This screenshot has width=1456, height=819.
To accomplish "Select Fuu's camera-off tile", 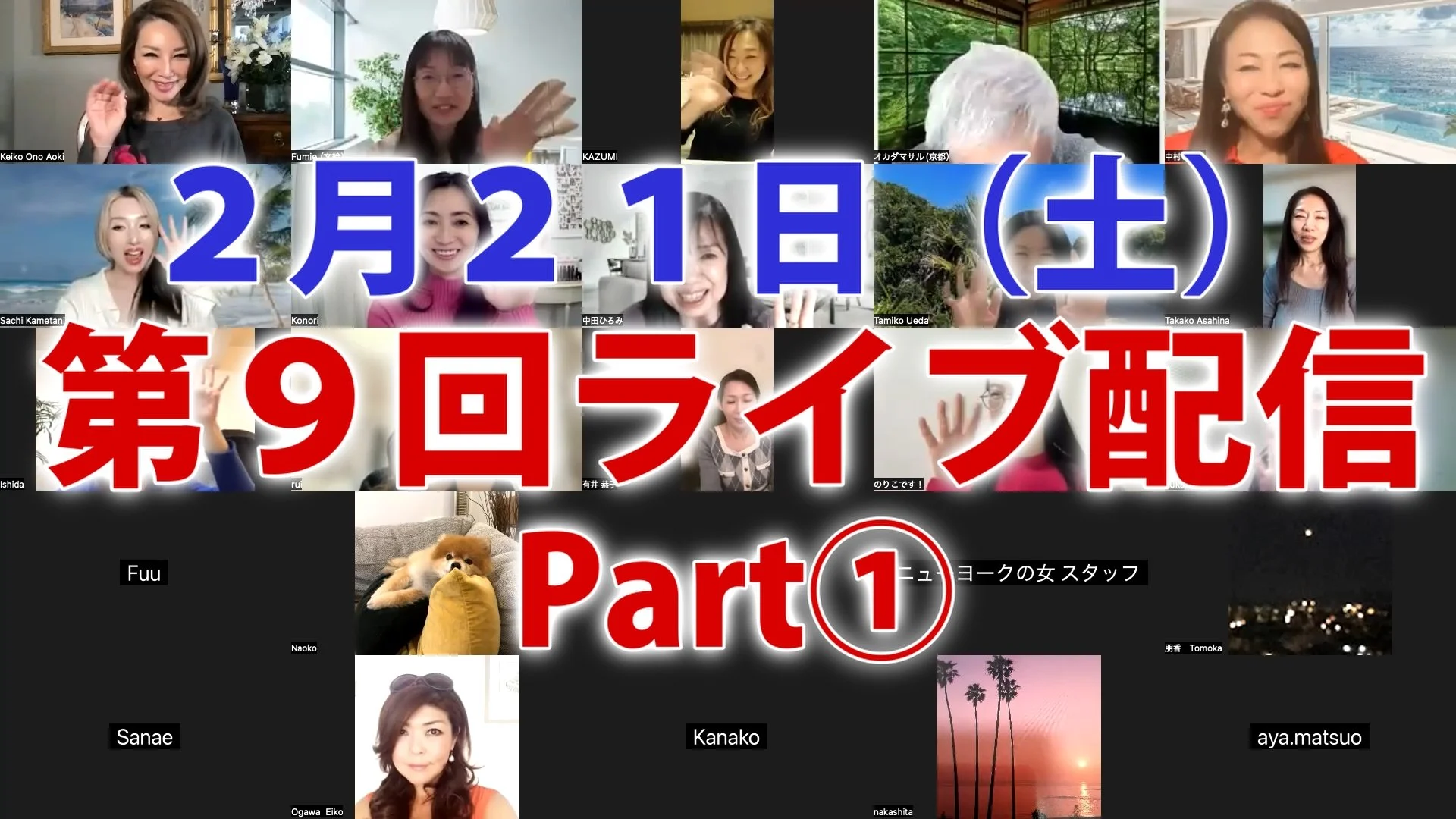I will (144, 573).
